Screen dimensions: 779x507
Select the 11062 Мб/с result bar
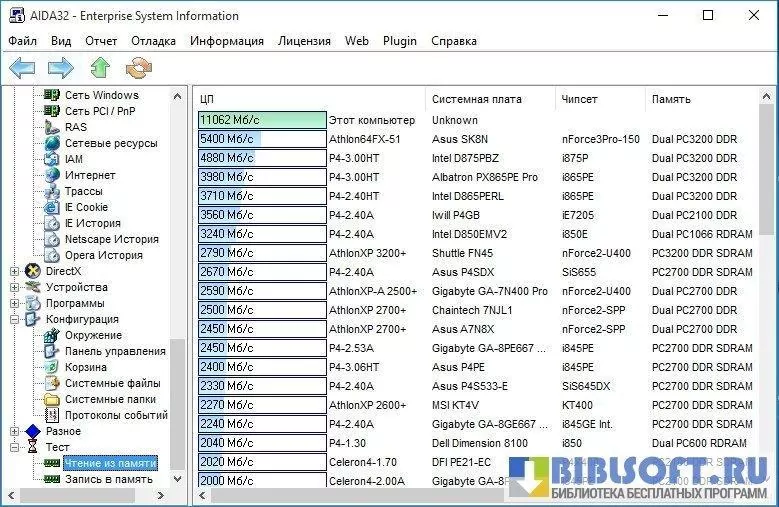(x=262, y=120)
